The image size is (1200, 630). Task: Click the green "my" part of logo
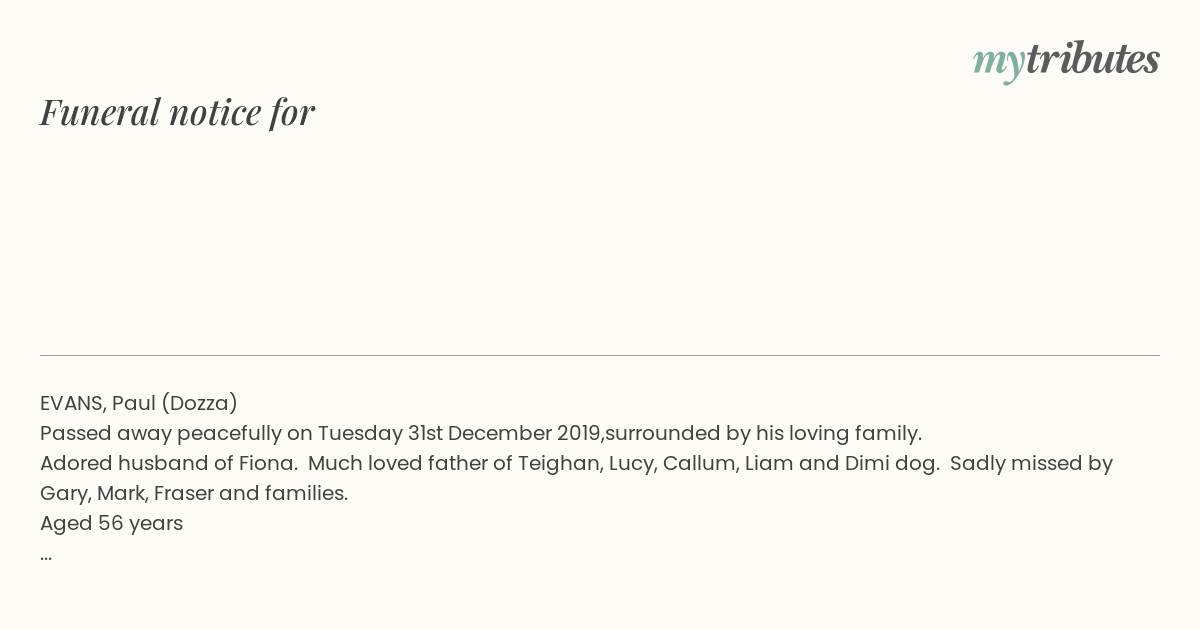coord(998,64)
